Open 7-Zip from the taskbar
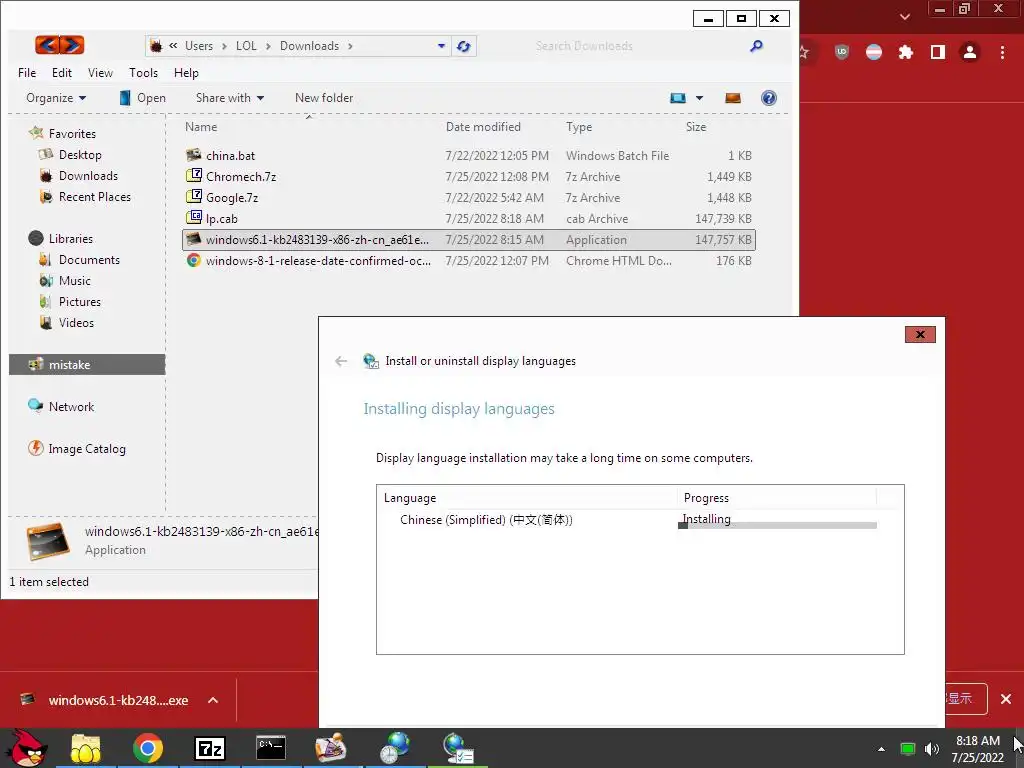This screenshot has width=1024, height=768. [x=210, y=748]
